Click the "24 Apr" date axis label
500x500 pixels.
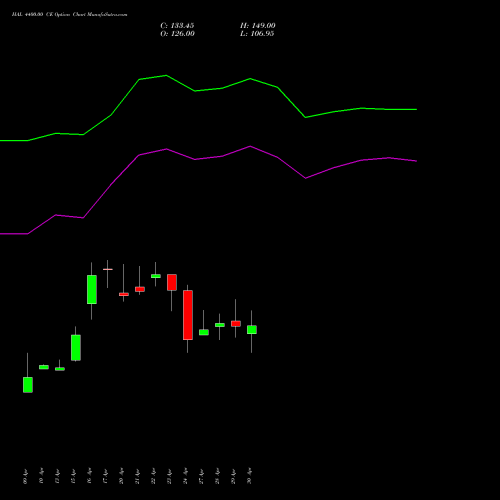[x=185, y=476]
